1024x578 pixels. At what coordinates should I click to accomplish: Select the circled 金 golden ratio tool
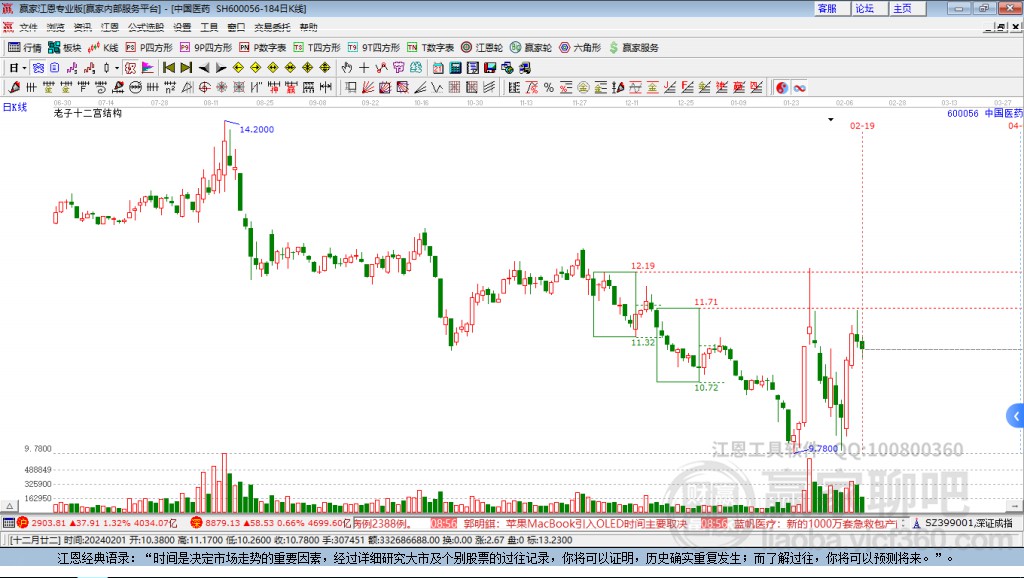pos(583,87)
